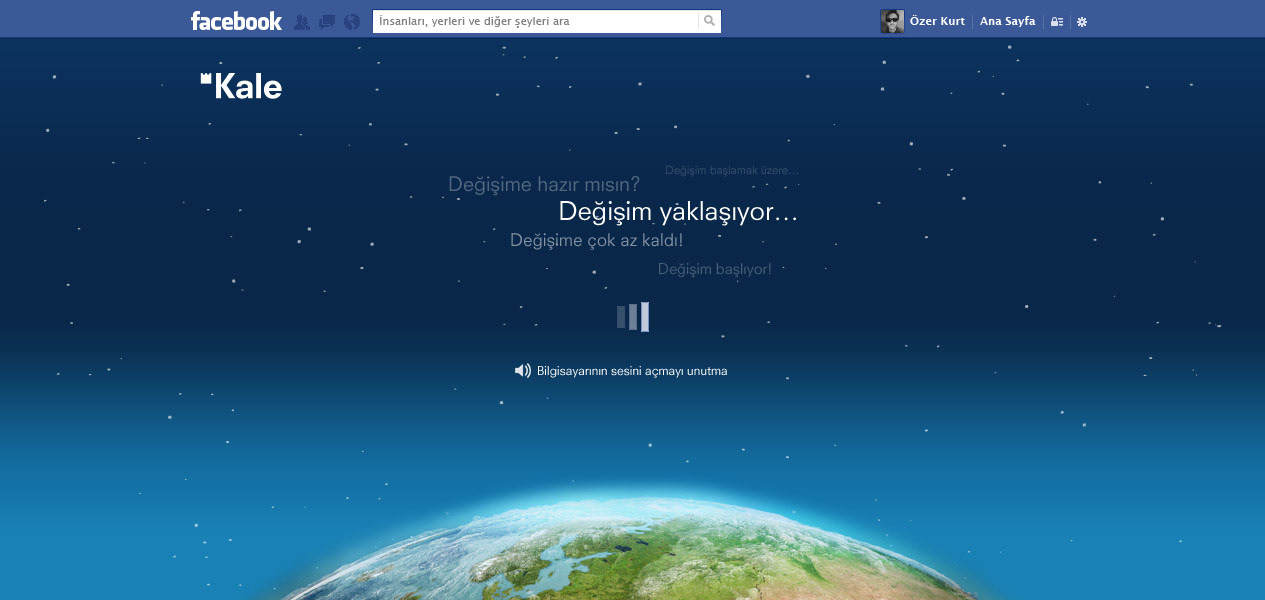Open the notifications globe icon
The image size is (1265, 600).
[x=352, y=22]
